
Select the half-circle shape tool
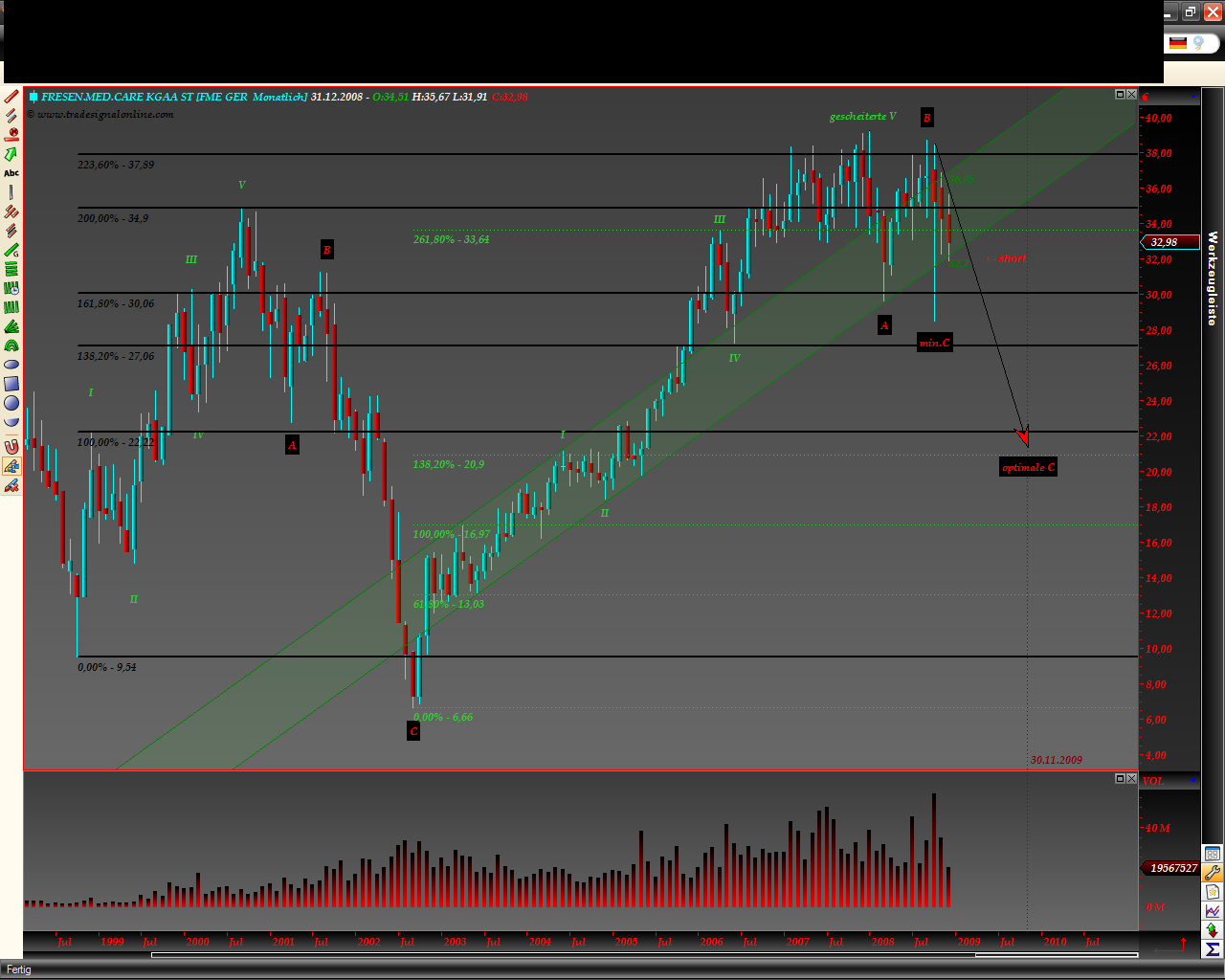point(11,422)
